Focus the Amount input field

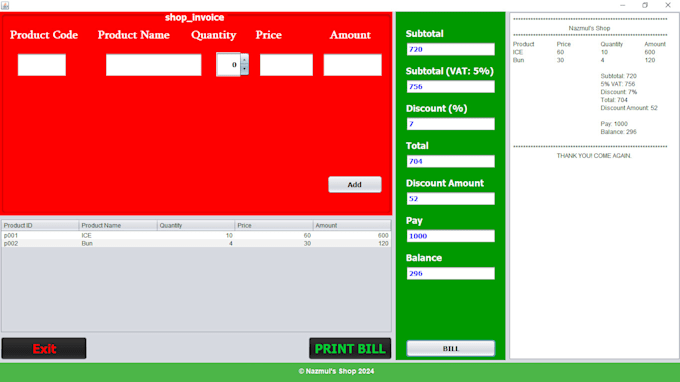[x=353, y=65]
